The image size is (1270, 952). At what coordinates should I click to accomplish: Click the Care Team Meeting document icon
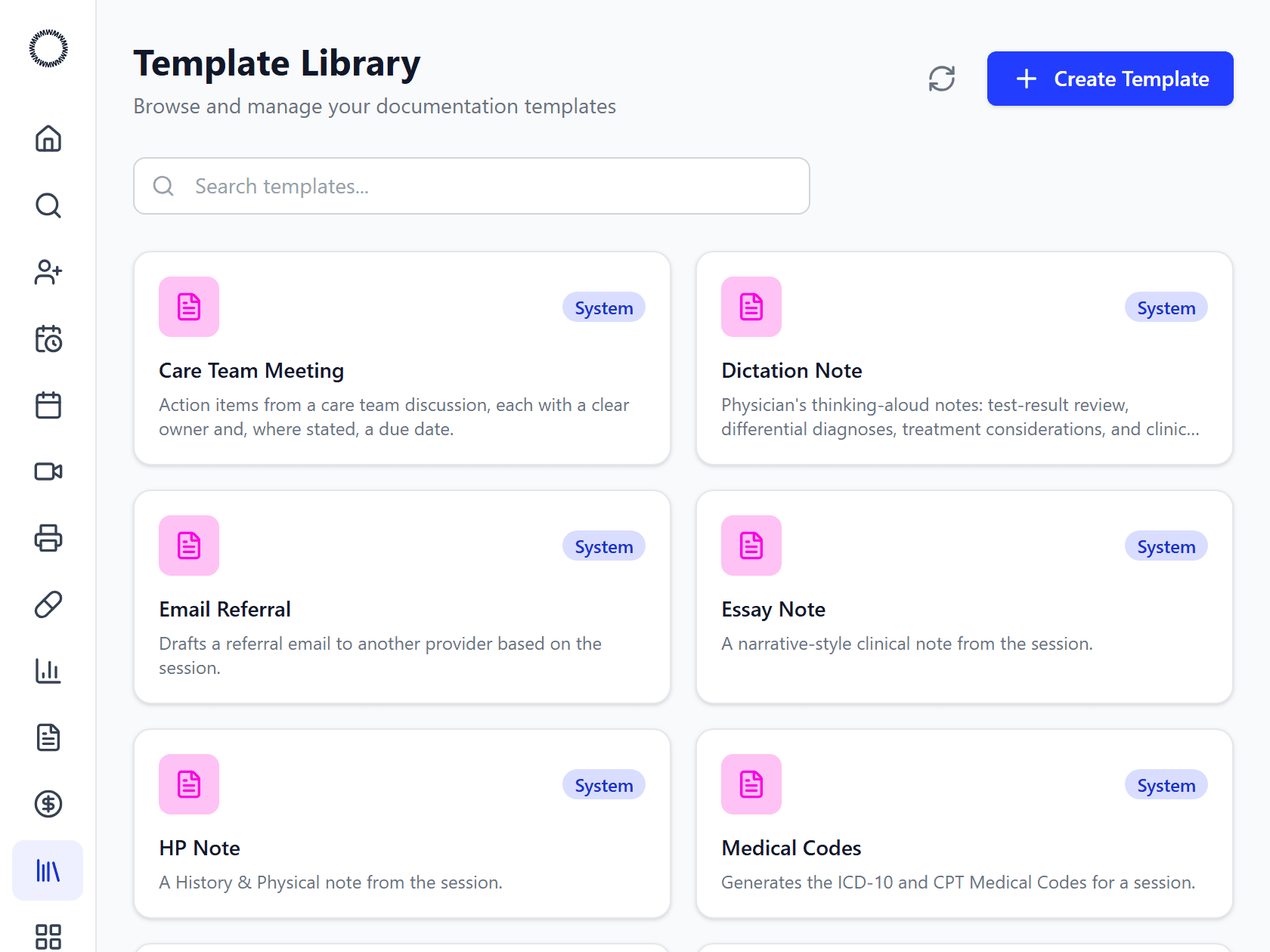[x=189, y=307]
